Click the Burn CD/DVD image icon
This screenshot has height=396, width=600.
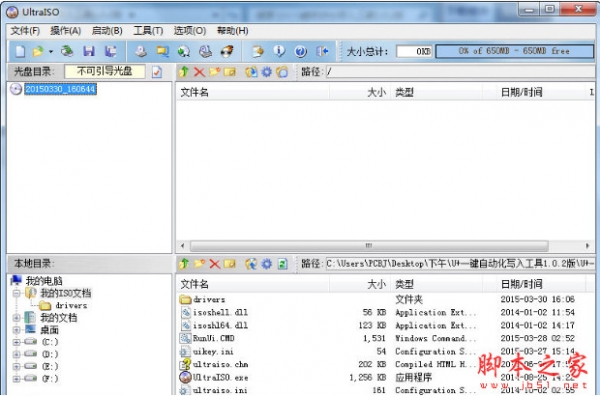[x=227, y=51]
